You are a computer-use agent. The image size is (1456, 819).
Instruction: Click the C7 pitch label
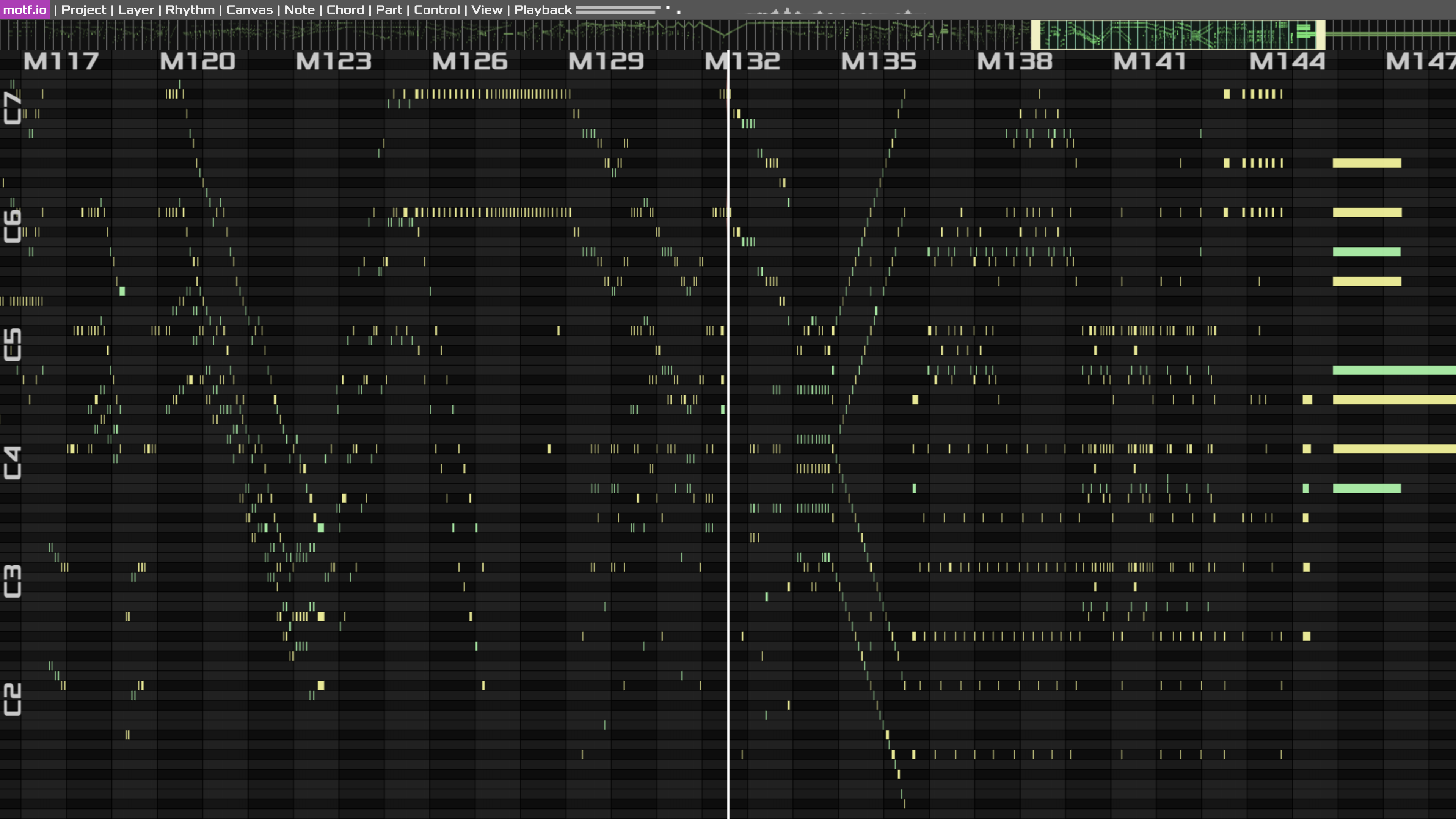coord(13,108)
